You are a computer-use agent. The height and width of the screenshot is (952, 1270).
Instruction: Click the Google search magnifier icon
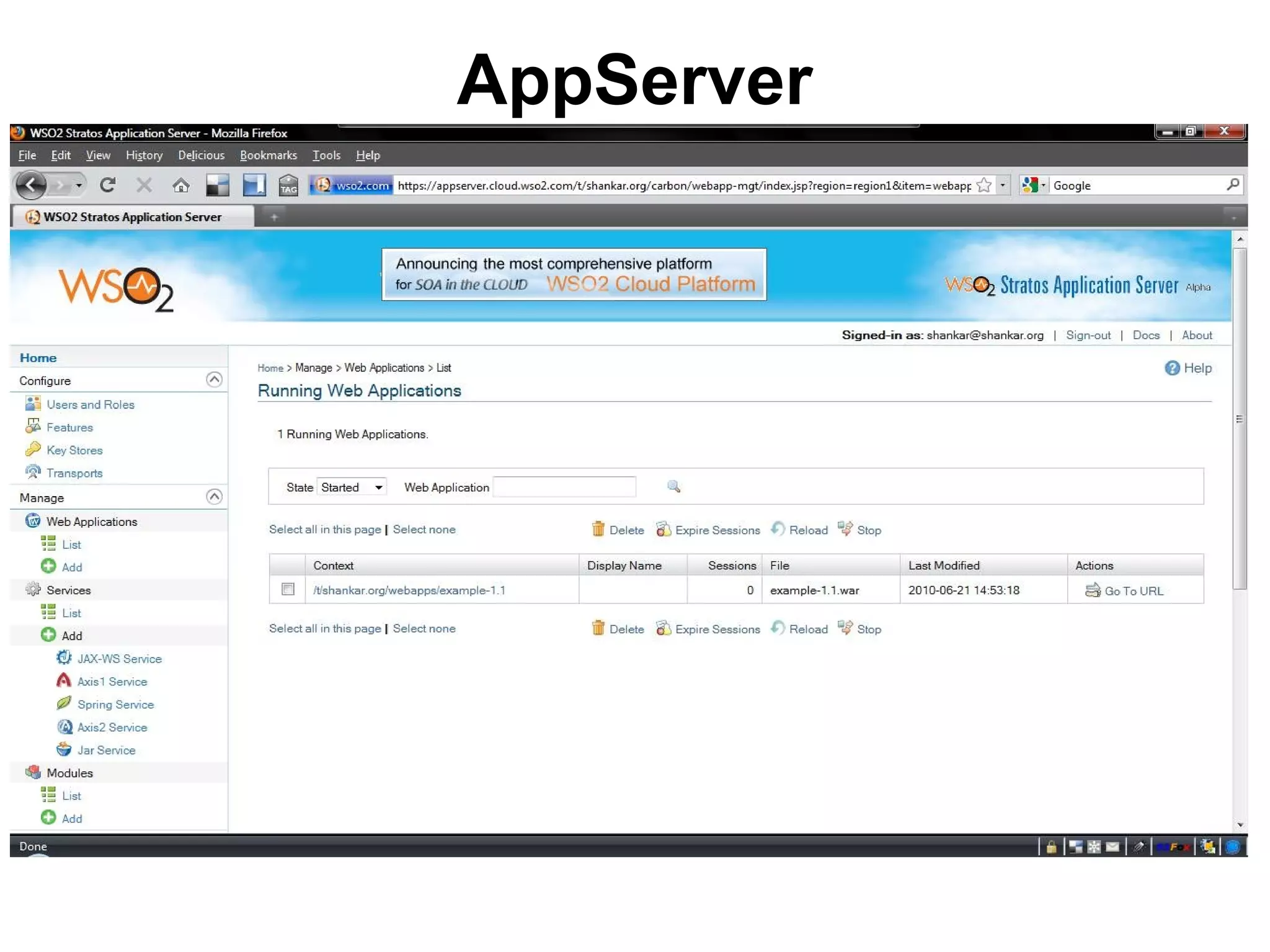[x=1233, y=184]
